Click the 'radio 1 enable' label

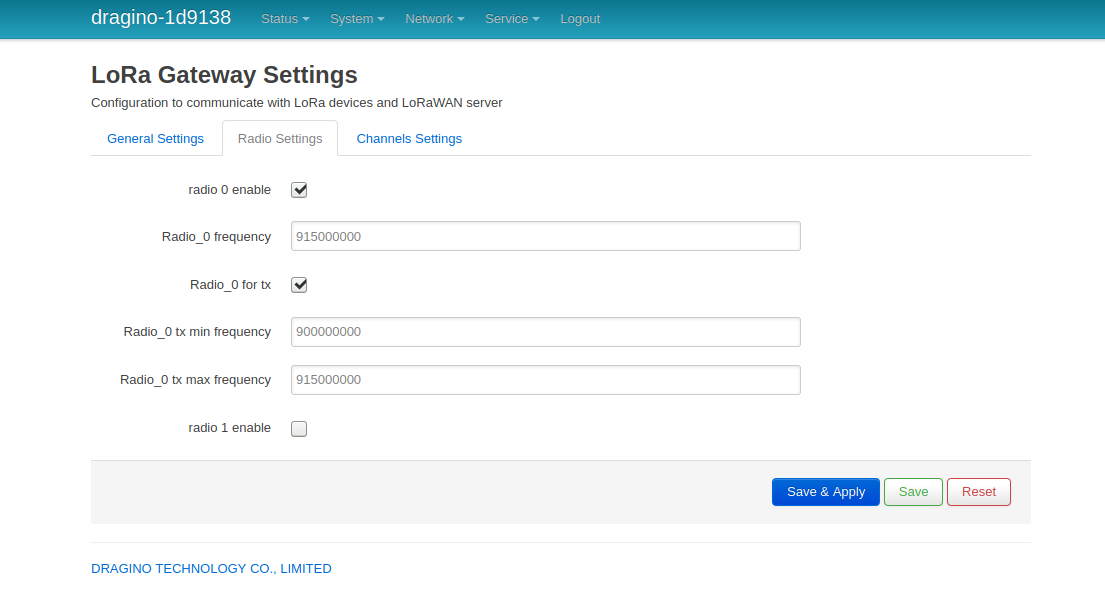230,428
